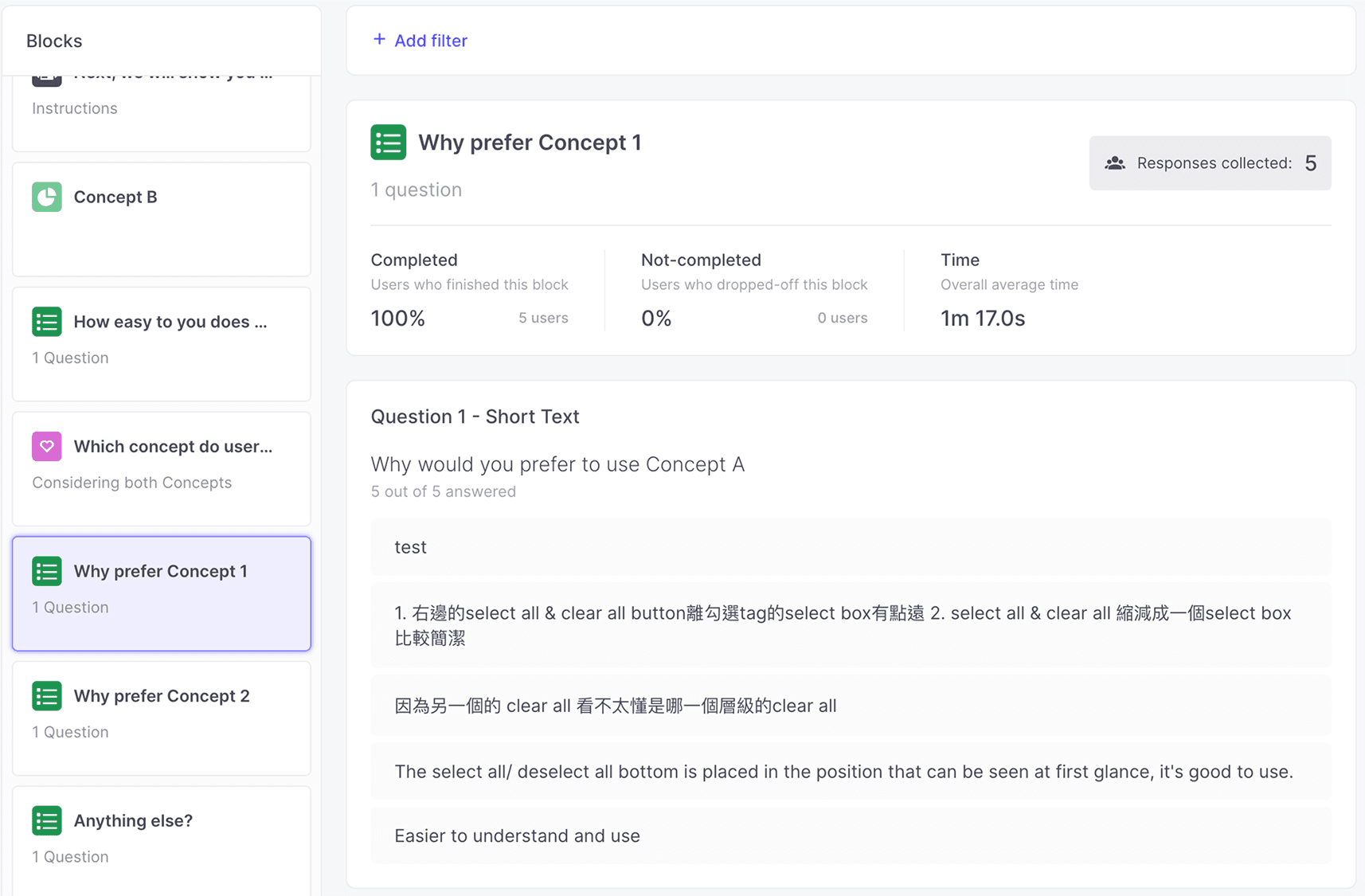The width and height of the screenshot is (1365, 896).
Task: Click the green list icon in main header
Action: pyautogui.click(x=389, y=143)
